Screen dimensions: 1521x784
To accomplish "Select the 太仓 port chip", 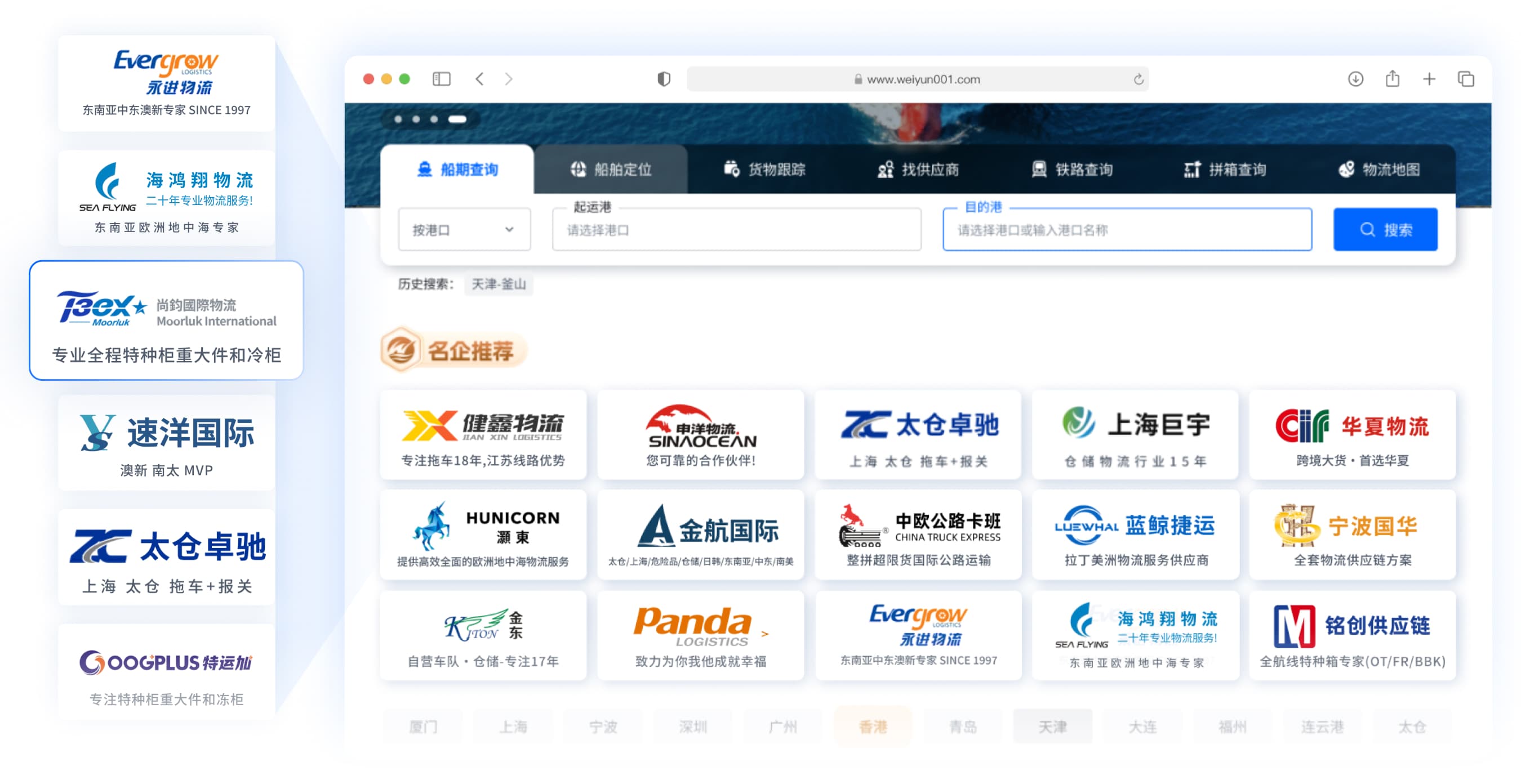I will pyautogui.click(x=1412, y=727).
